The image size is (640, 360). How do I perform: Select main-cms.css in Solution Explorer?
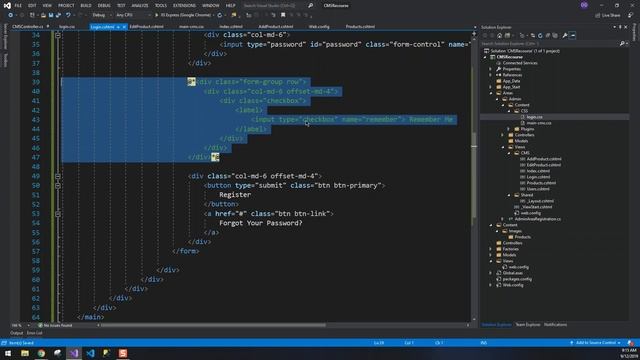coord(539,123)
